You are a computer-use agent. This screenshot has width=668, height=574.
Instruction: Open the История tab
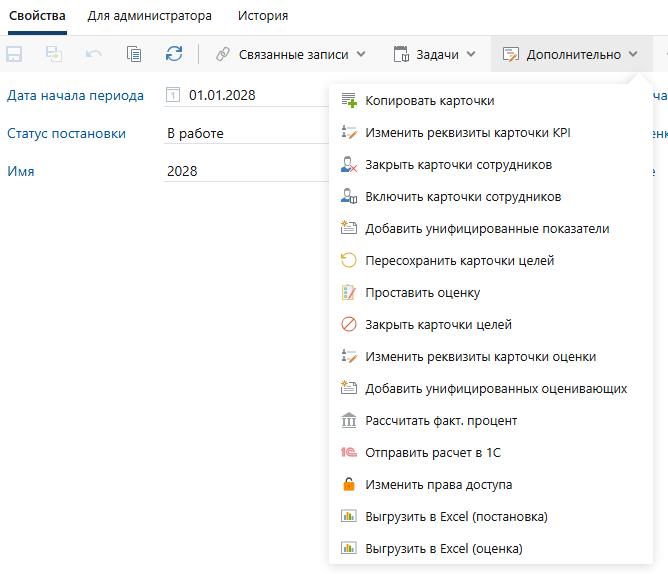(263, 16)
